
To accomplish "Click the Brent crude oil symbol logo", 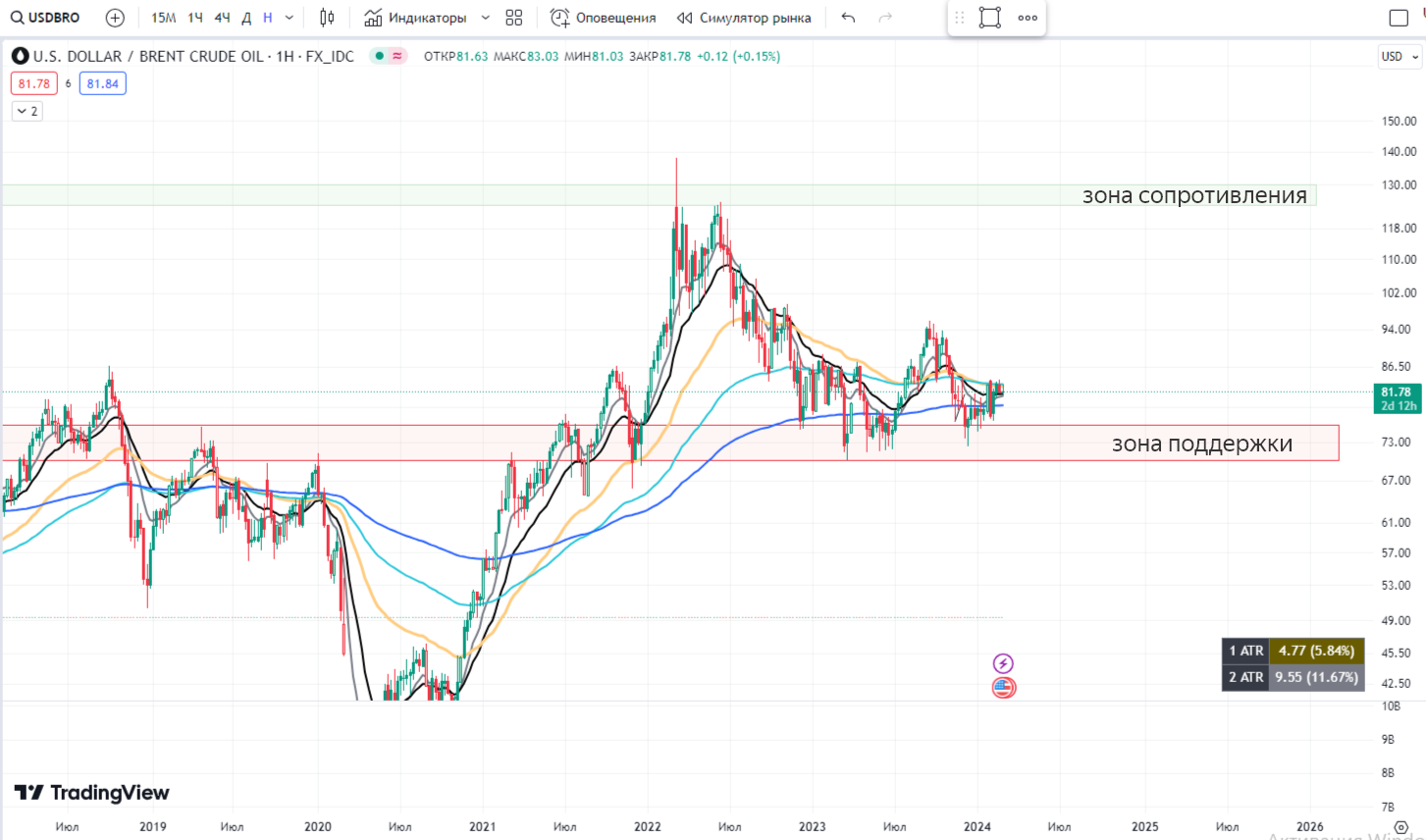I will coord(20,56).
